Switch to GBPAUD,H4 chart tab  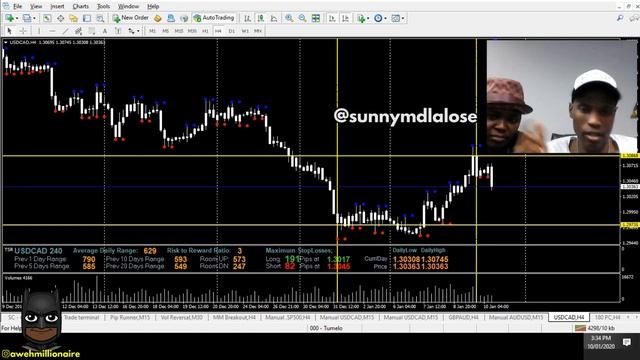point(463,317)
